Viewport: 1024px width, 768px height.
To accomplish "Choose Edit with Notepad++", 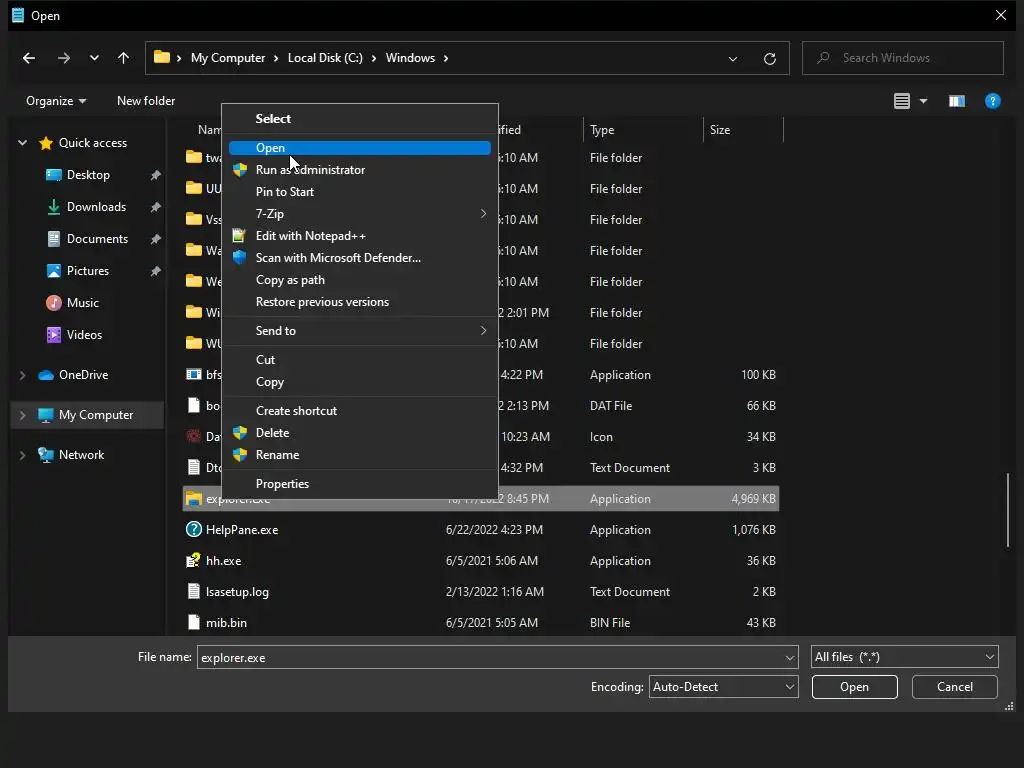I will tap(359, 236).
